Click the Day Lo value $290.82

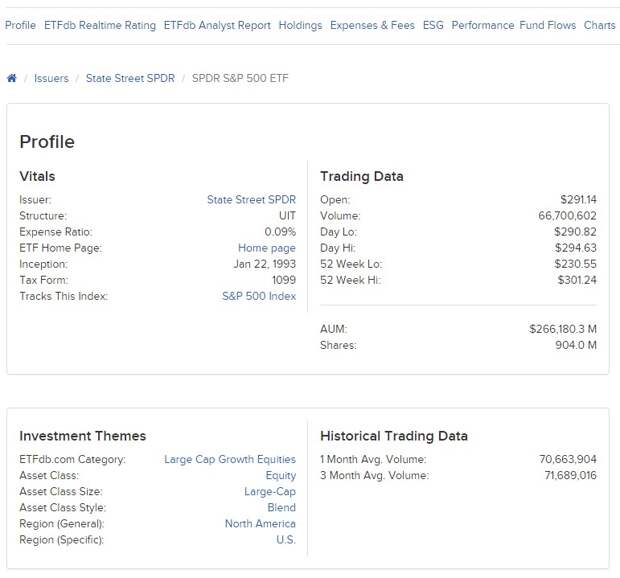coord(575,232)
